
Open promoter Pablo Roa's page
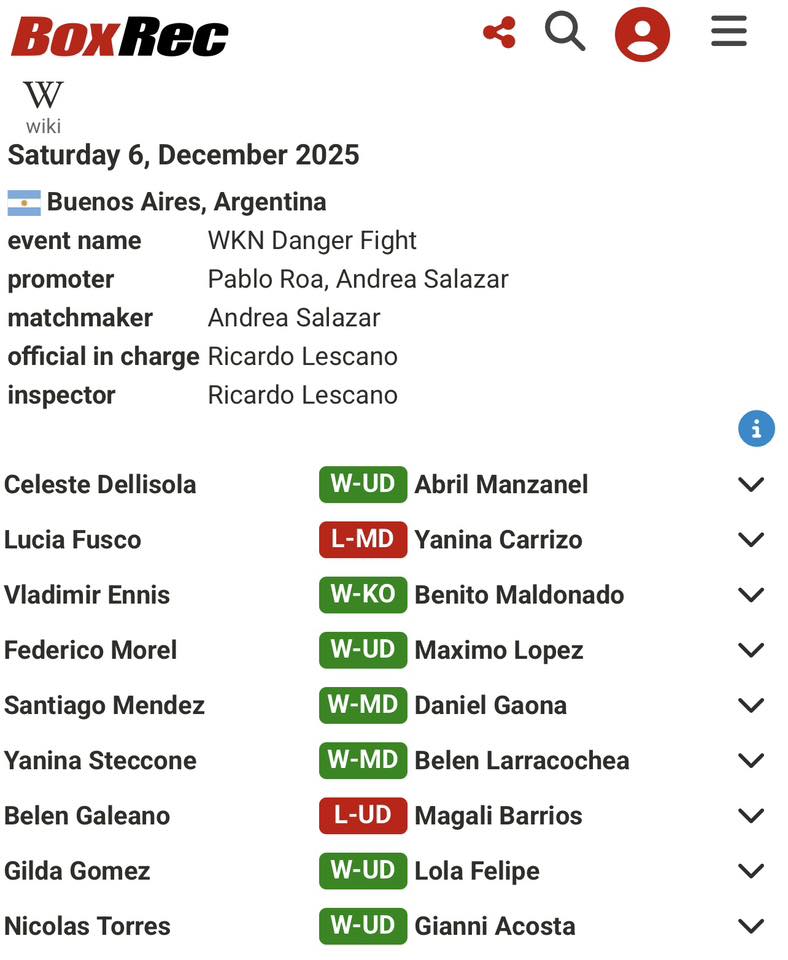(x=265, y=279)
